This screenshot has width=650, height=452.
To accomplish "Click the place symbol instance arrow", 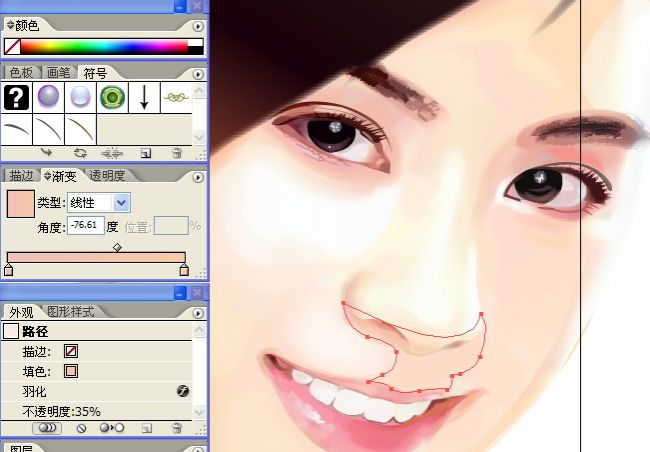I will click(46, 153).
